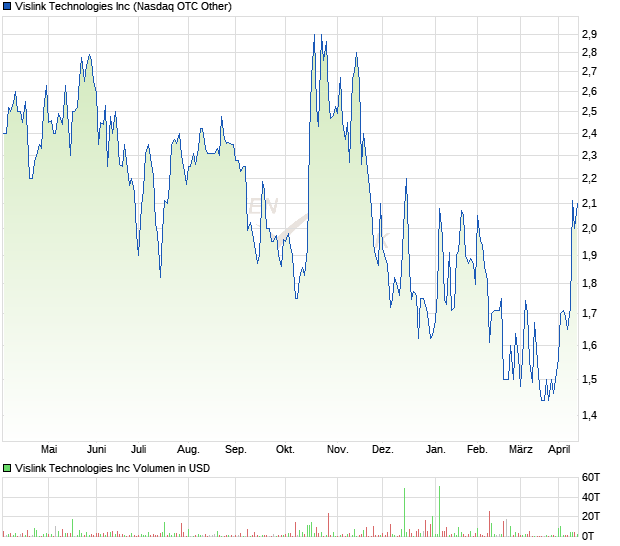This screenshot has width=620, height=546.
Task: Select the 'Juli' month label
Action: point(139,450)
